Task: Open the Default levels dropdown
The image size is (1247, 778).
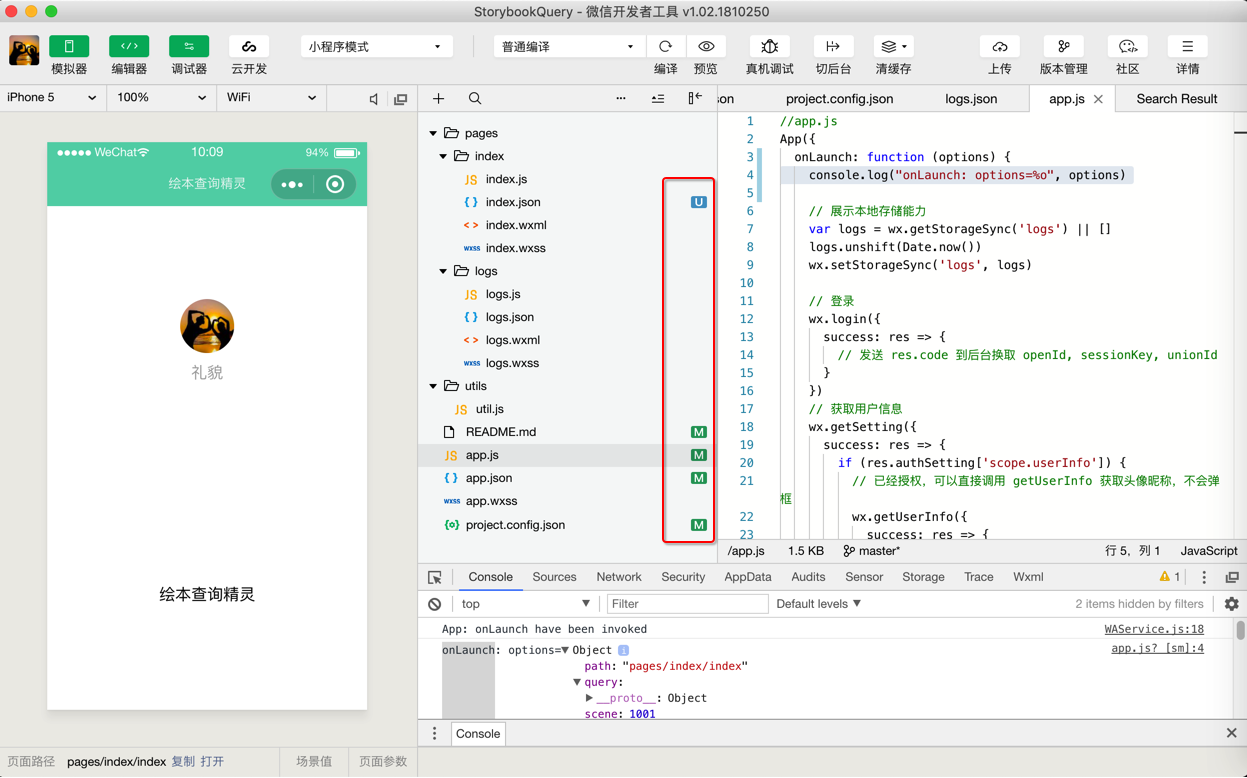Action: (819, 604)
